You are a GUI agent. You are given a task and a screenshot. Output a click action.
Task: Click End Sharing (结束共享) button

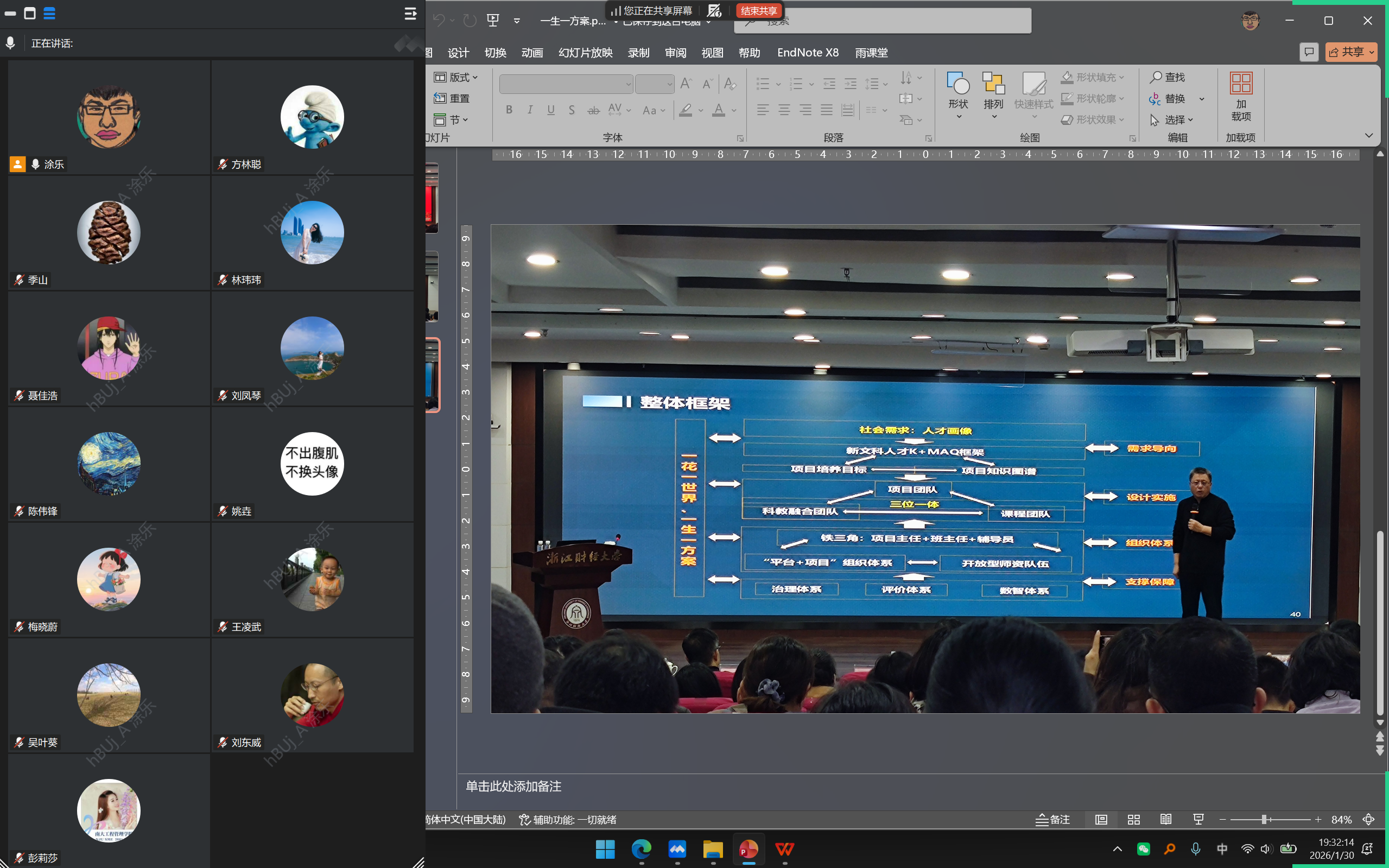[x=758, y=10]
